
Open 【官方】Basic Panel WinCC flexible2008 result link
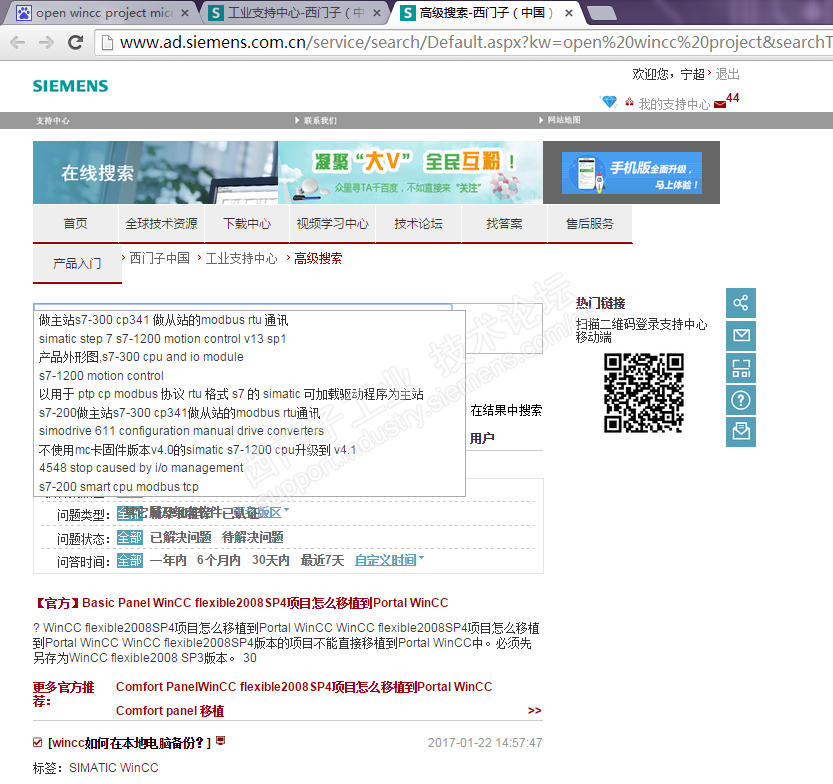[x=241, y=603]
